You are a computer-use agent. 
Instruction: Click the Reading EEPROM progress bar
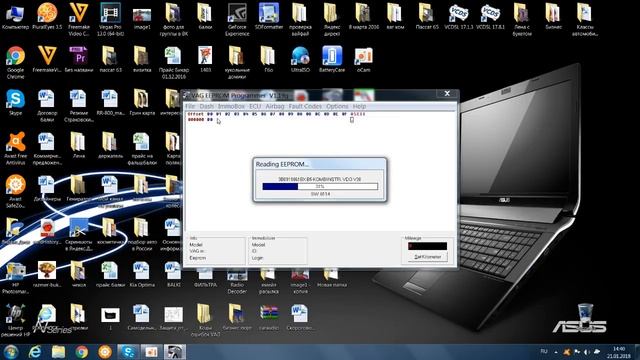pyautogui.click(x=320, y=186)
